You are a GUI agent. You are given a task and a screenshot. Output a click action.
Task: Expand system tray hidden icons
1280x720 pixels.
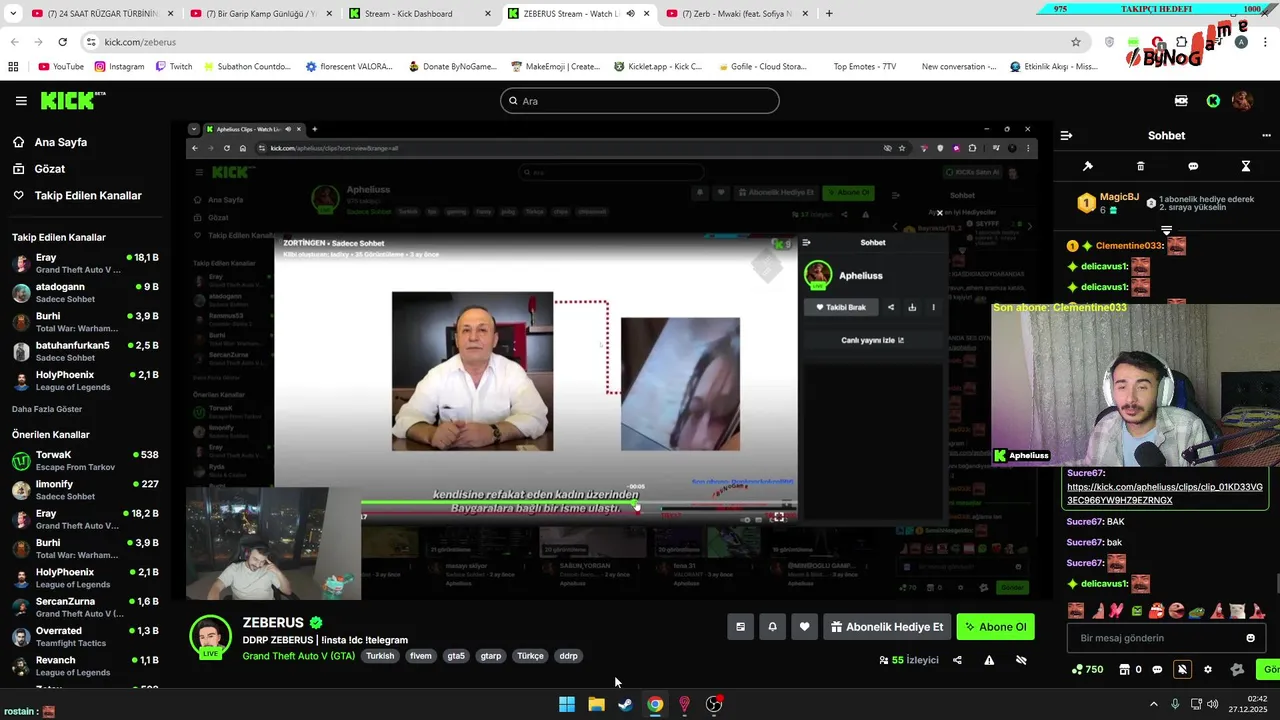(1153, 704)
